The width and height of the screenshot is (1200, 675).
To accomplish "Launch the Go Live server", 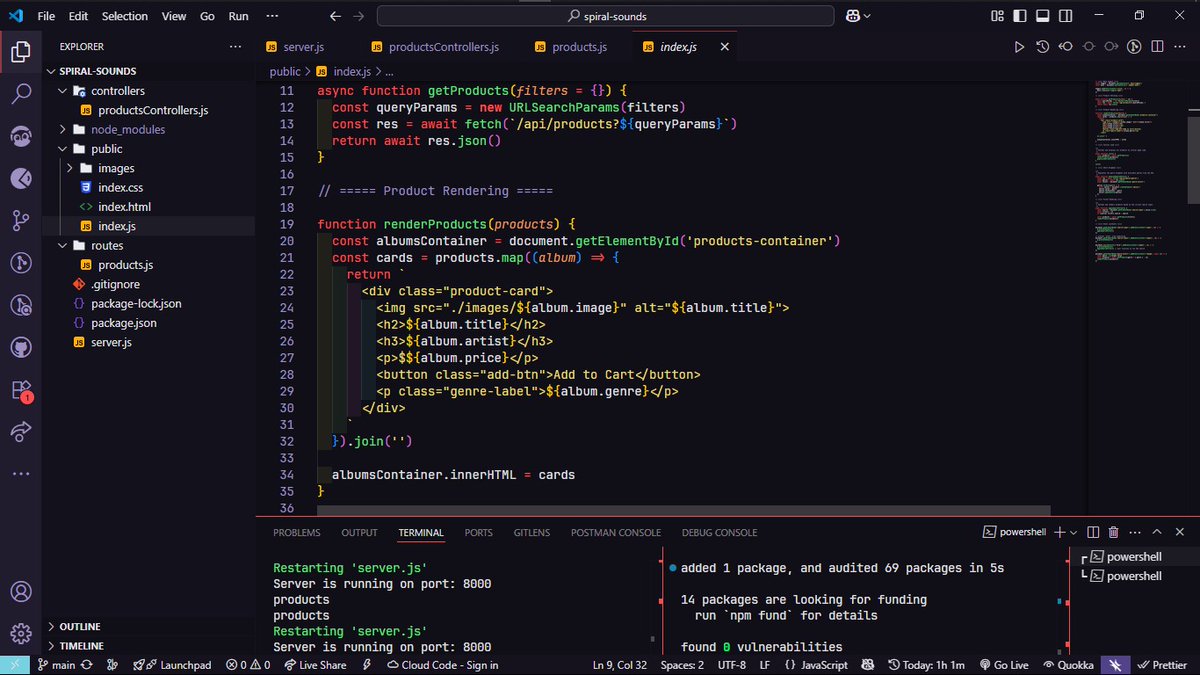I will pyautogui.click(x=1003, y=664).
